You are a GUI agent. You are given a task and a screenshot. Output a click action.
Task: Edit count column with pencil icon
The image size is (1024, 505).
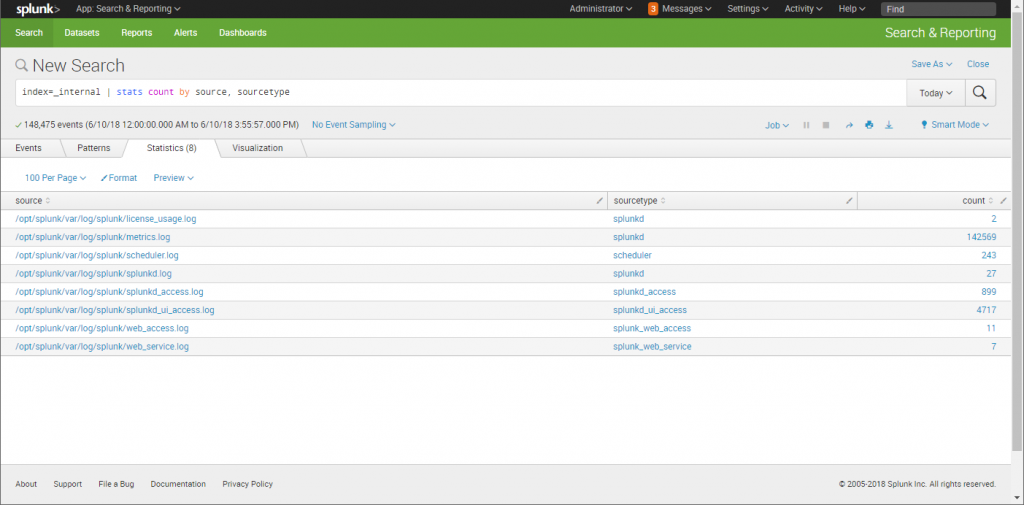[x=1004, y=201]
